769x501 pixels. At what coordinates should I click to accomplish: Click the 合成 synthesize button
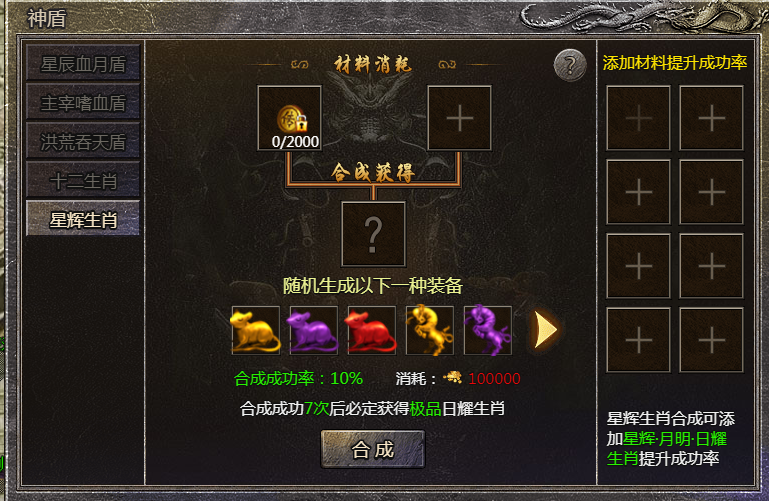pyautogui.click(x=373, y=450)
